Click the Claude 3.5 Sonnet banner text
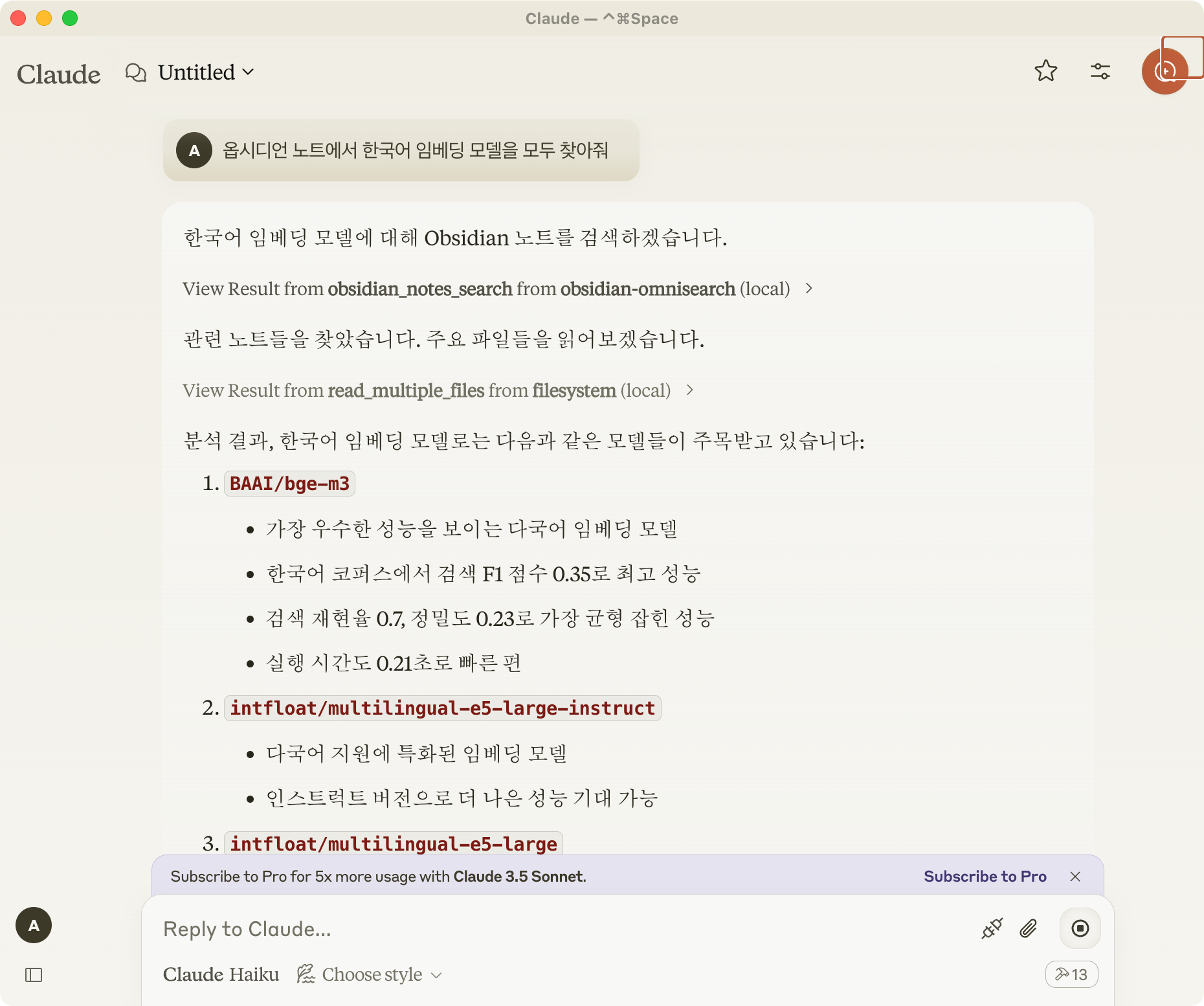 pos(519,877)
